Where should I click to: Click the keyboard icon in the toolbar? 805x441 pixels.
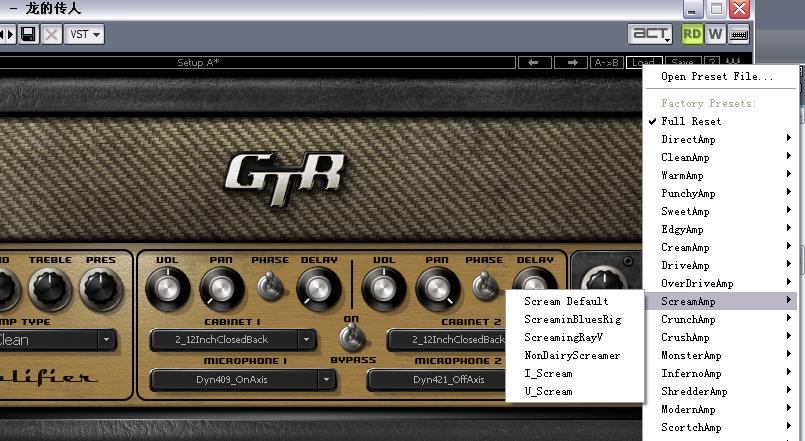click(739, 34)
